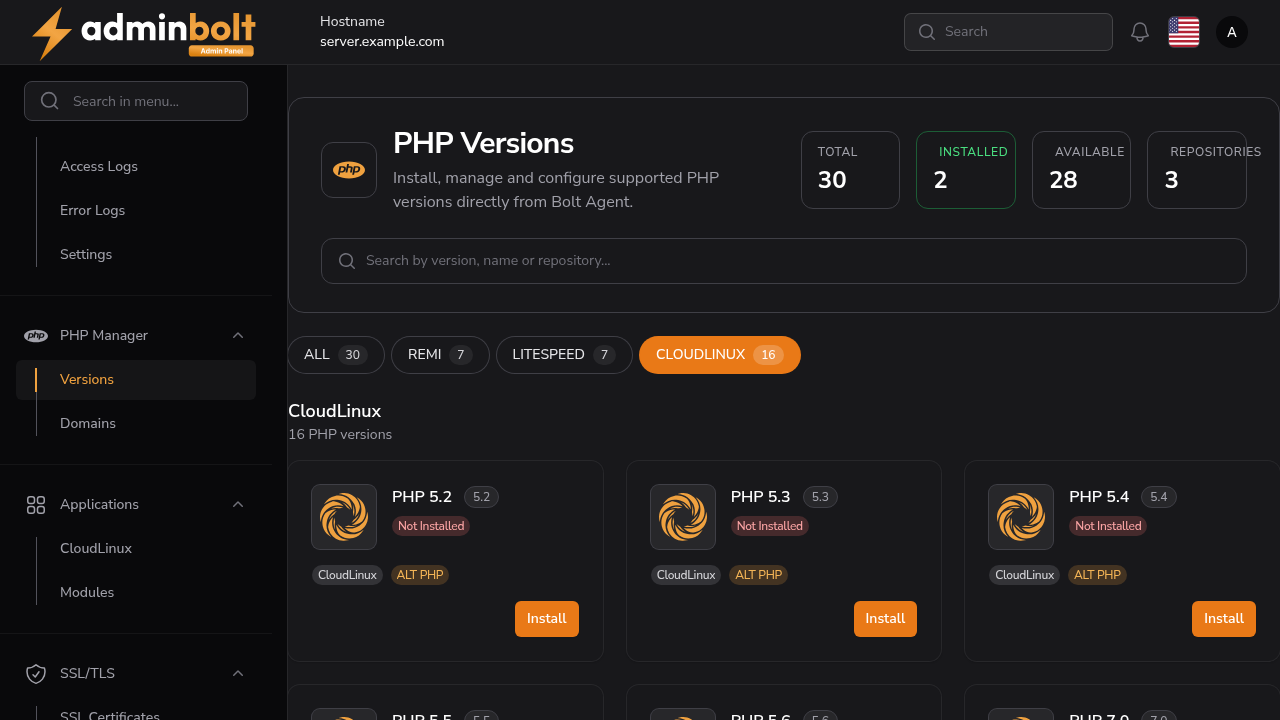Click the CloudLinux tag on PHP 5.2 card
Image resolution: width=1280 pixels, height=720 pixels.
pyautogui.click(x=347, y=575)
